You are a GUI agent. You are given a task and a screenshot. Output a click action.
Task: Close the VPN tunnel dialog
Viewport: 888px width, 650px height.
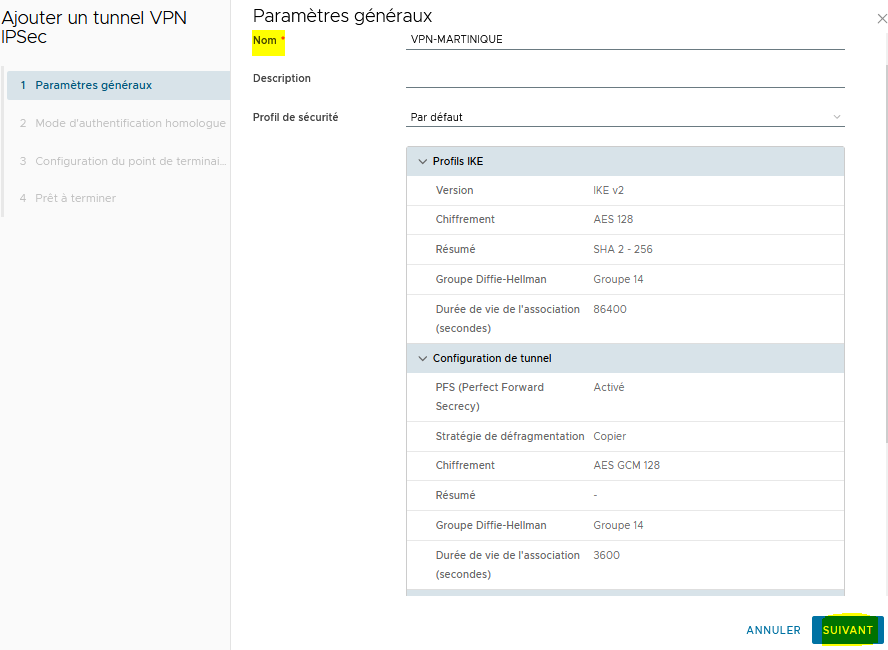(x=881, y=19)
